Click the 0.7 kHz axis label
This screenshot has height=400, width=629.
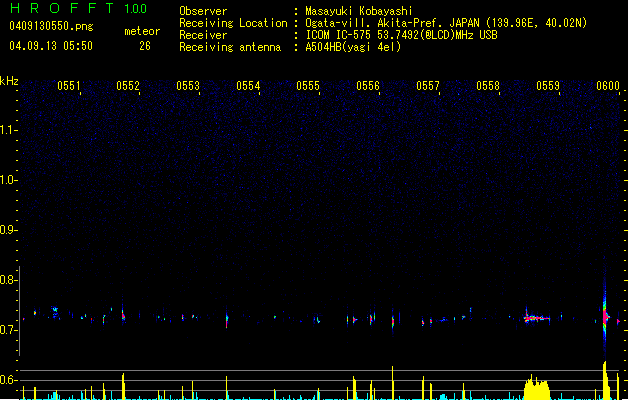(8, 330)
